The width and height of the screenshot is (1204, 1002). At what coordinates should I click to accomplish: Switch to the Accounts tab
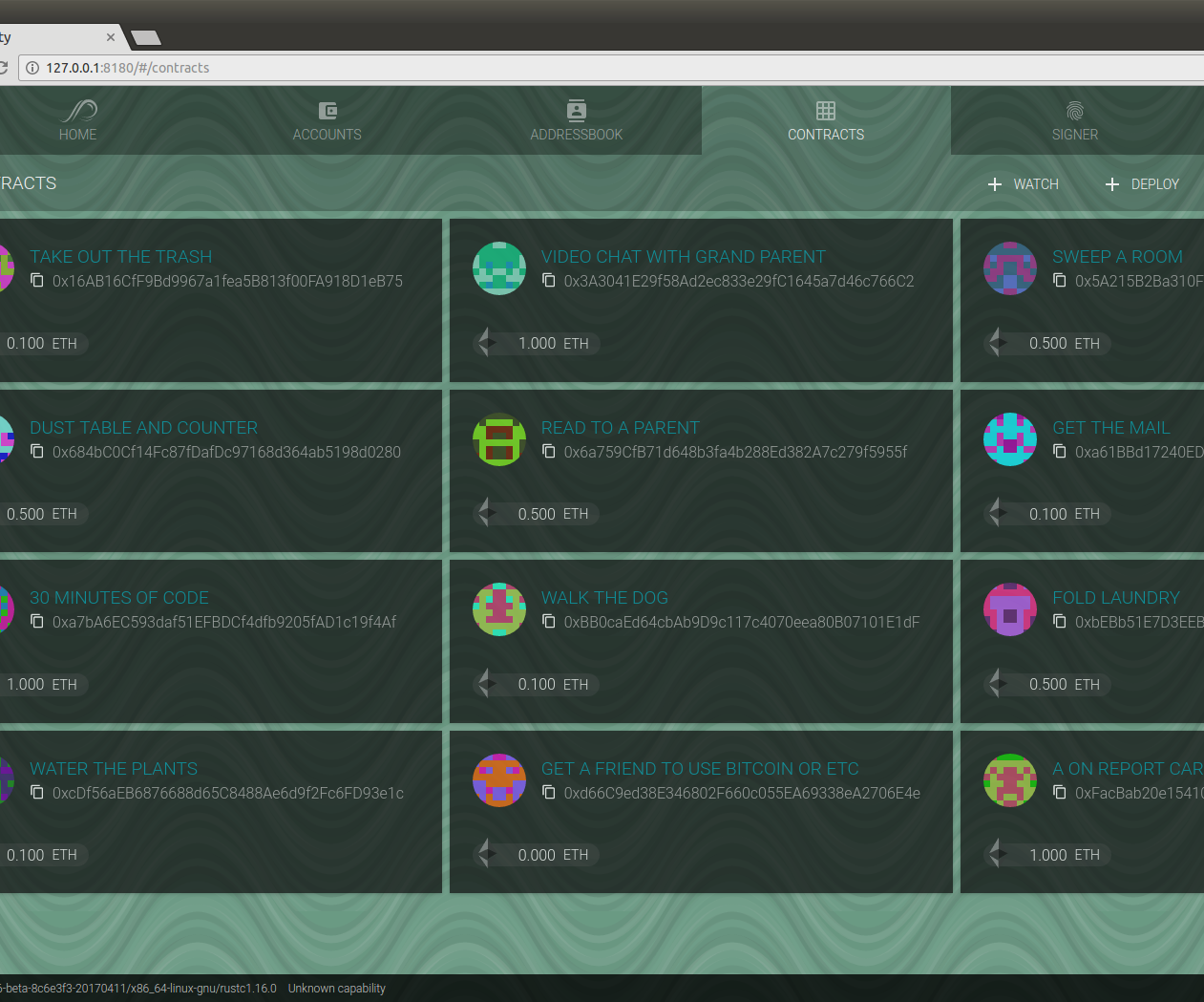pyautogui.click(x=327, y=121)
